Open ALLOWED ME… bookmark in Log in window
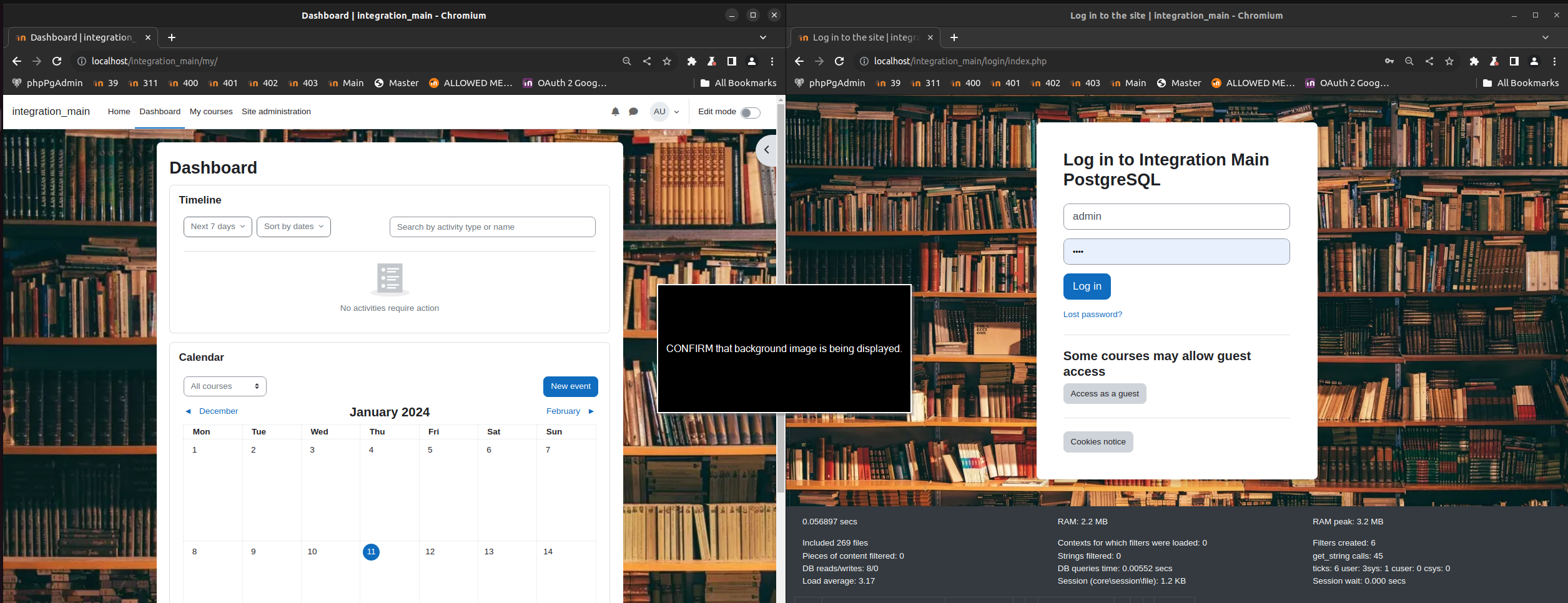 (x=1253, y=83)
